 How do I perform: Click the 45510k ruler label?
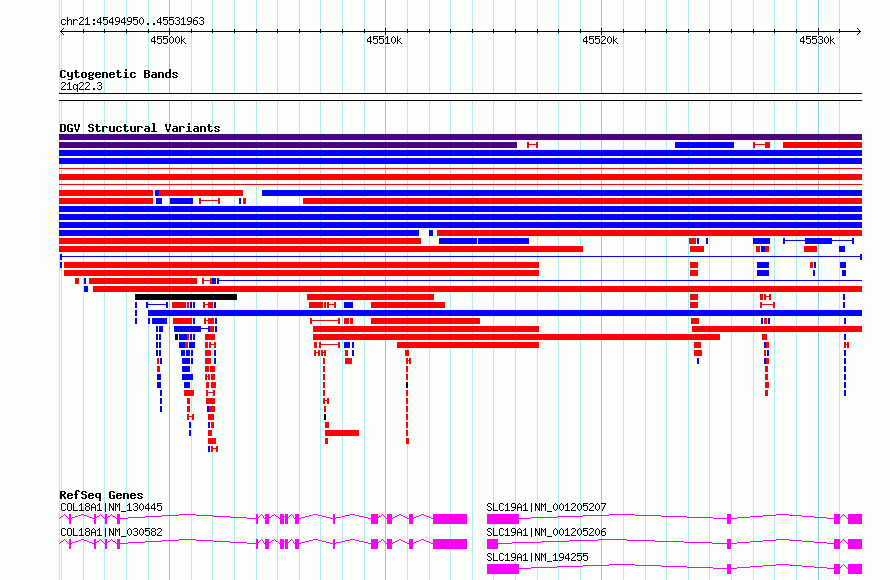point(384,40)
